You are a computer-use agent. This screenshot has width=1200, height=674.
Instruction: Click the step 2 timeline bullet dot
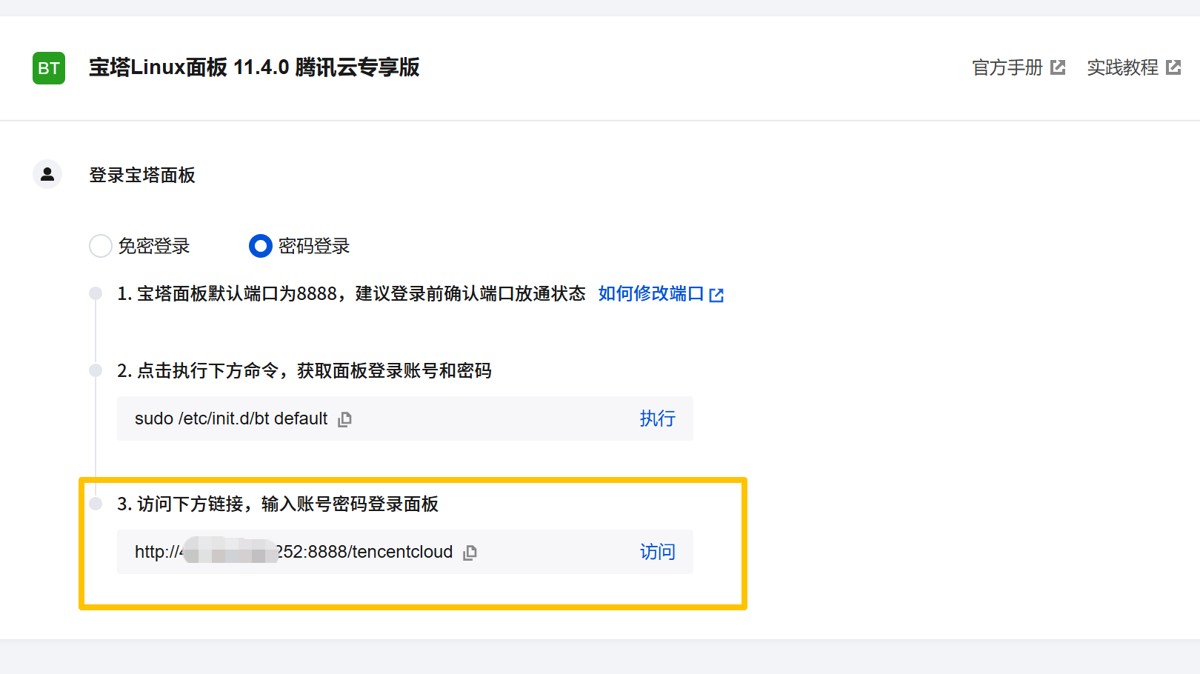96,370
